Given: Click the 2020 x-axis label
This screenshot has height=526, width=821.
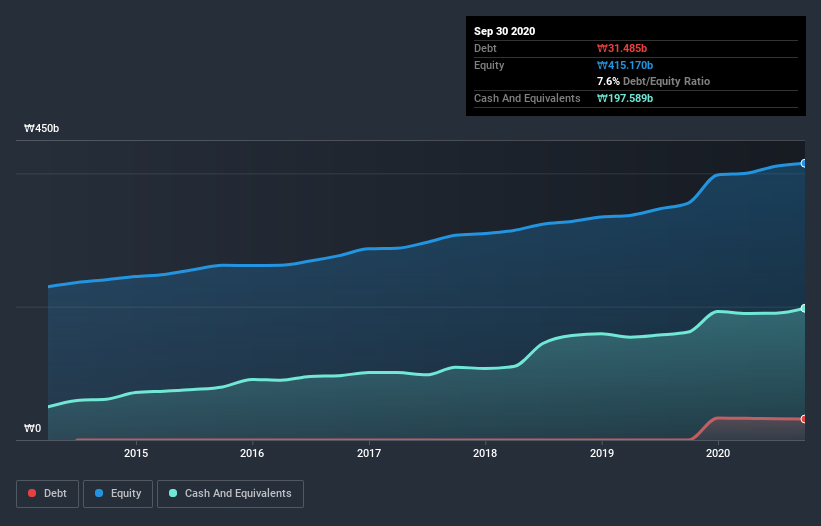Looking at the screenshot, I should pyautogui.click(x=718, y=453).
